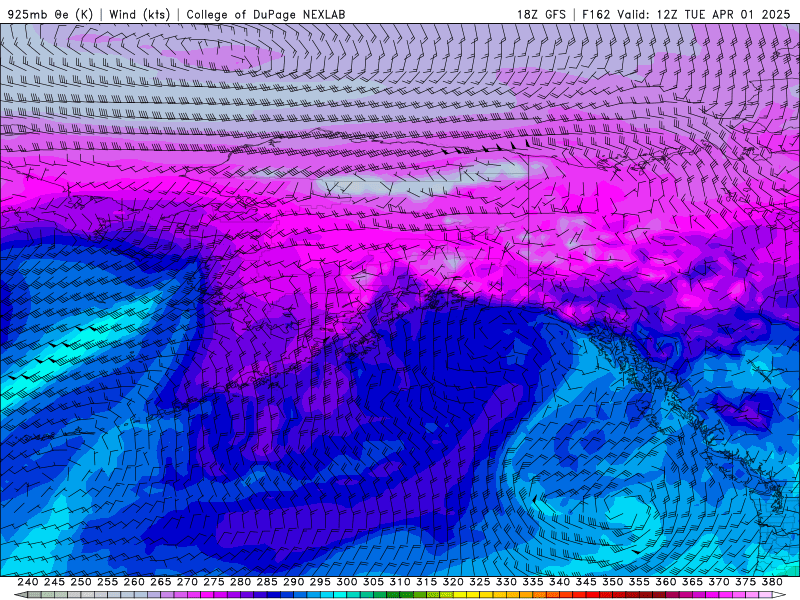Click 'F162 Valid: 12Z TUE APR 01 2025'

tap(686, 14)
